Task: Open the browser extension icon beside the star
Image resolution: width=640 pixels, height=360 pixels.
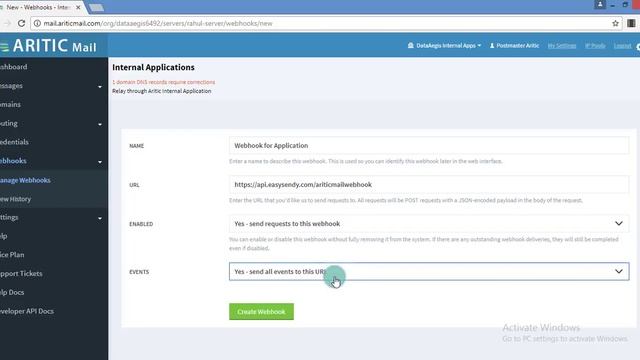Action: 631,23
